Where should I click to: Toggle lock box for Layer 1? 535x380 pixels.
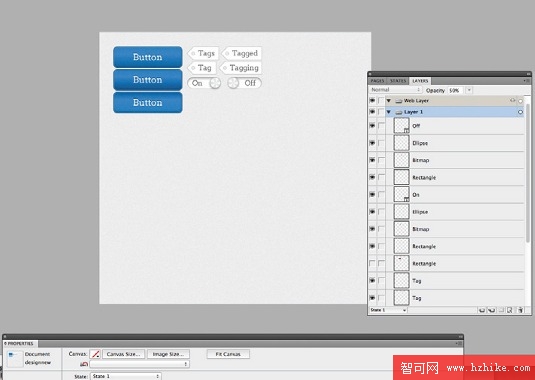click(381, 112)
